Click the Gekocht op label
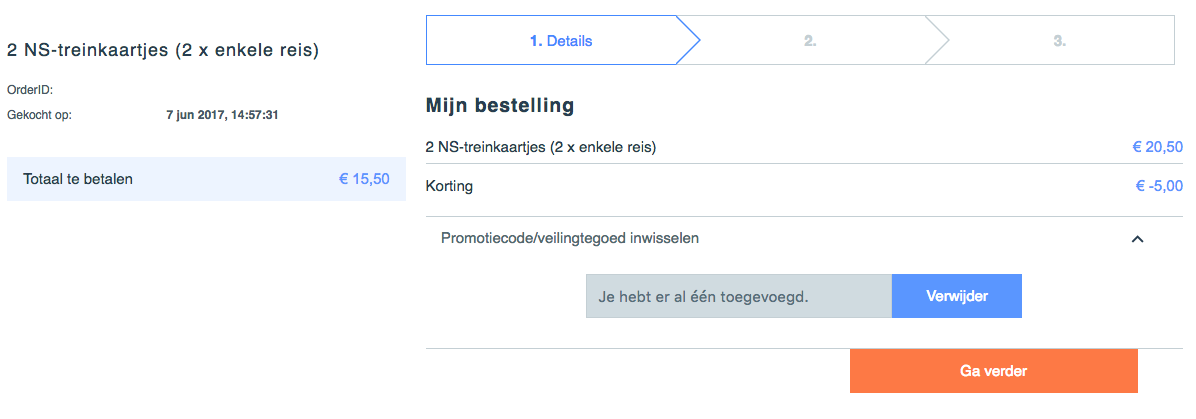Image resolution: width=1196 pixels, height=419 pixels. [x=39, y=115]
